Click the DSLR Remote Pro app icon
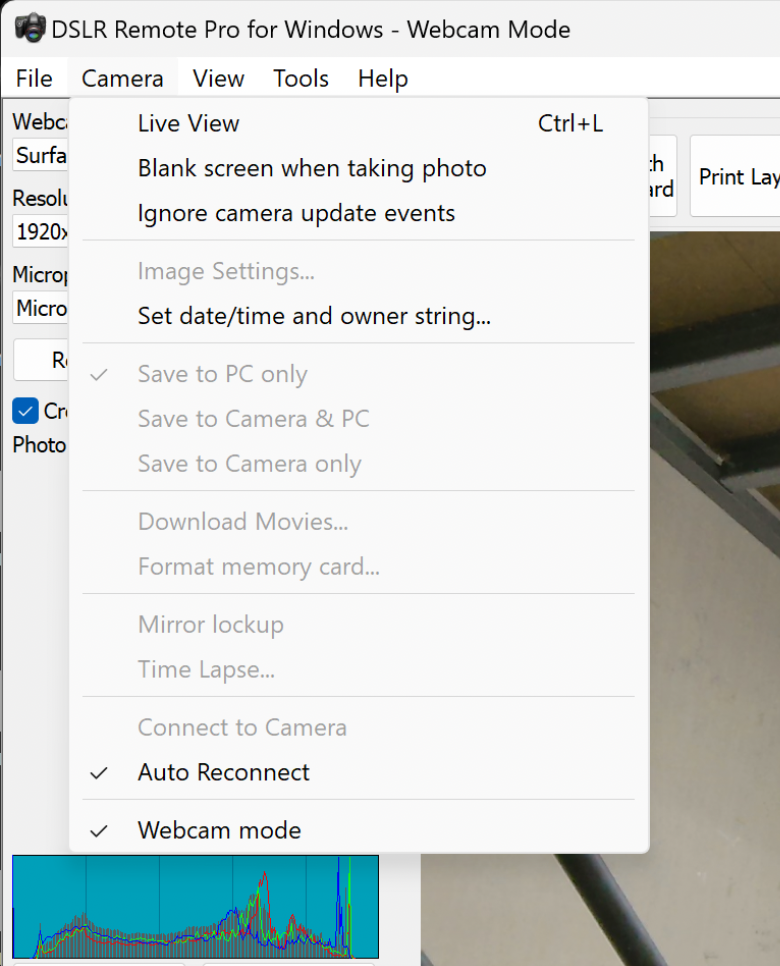Viewport: 780px width, 966px height. tap(30, 28)
